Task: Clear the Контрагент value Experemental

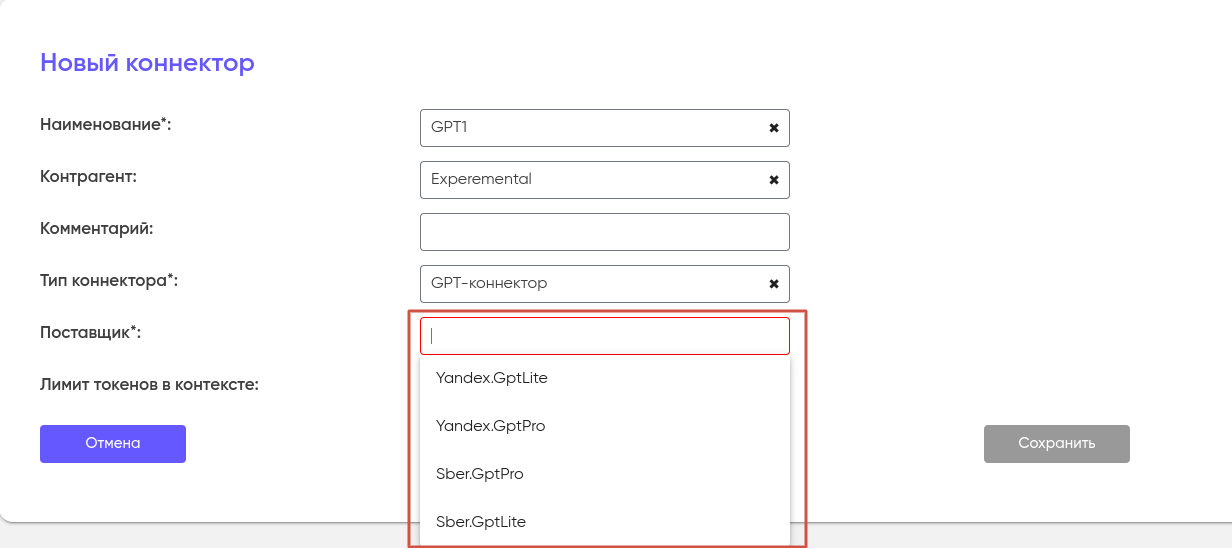Action: coord(773,180)
